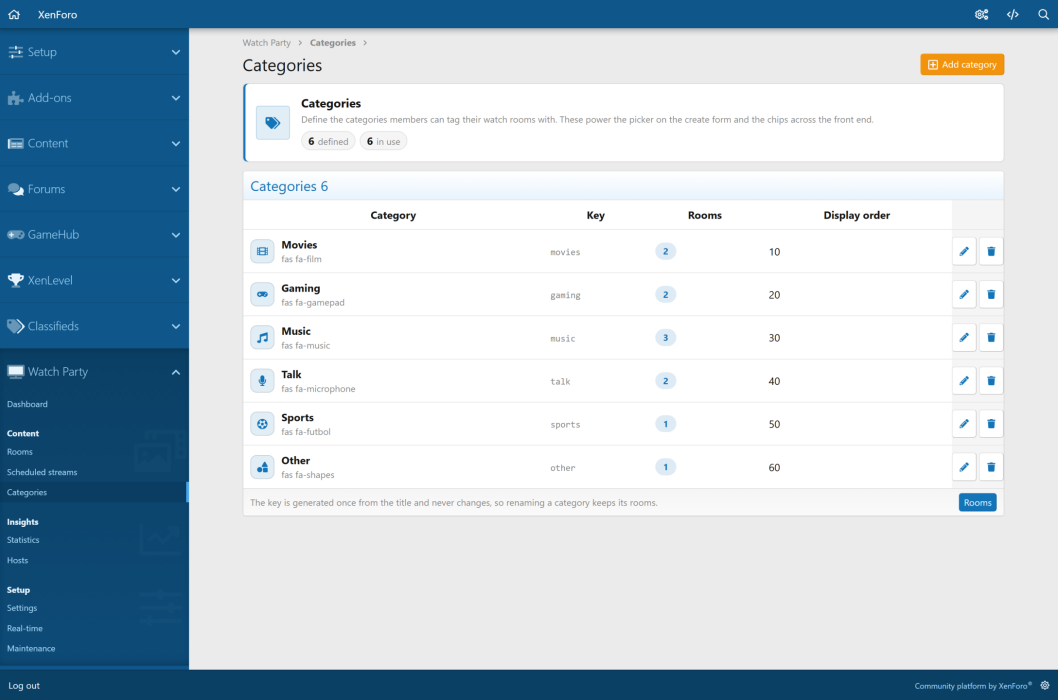
Task: Expand the XenLevel sidebar section chevron
Action: (175, 280)
